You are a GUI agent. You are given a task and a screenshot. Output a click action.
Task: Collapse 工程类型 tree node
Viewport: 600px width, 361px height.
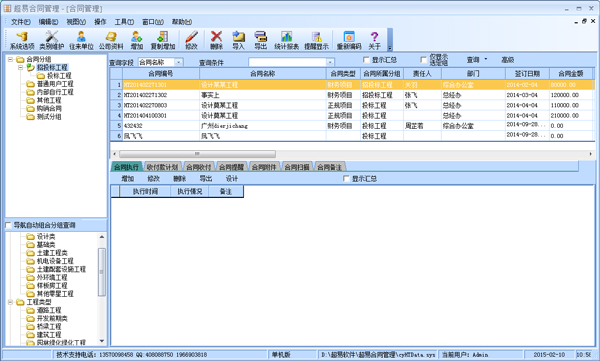click(11, 302)
